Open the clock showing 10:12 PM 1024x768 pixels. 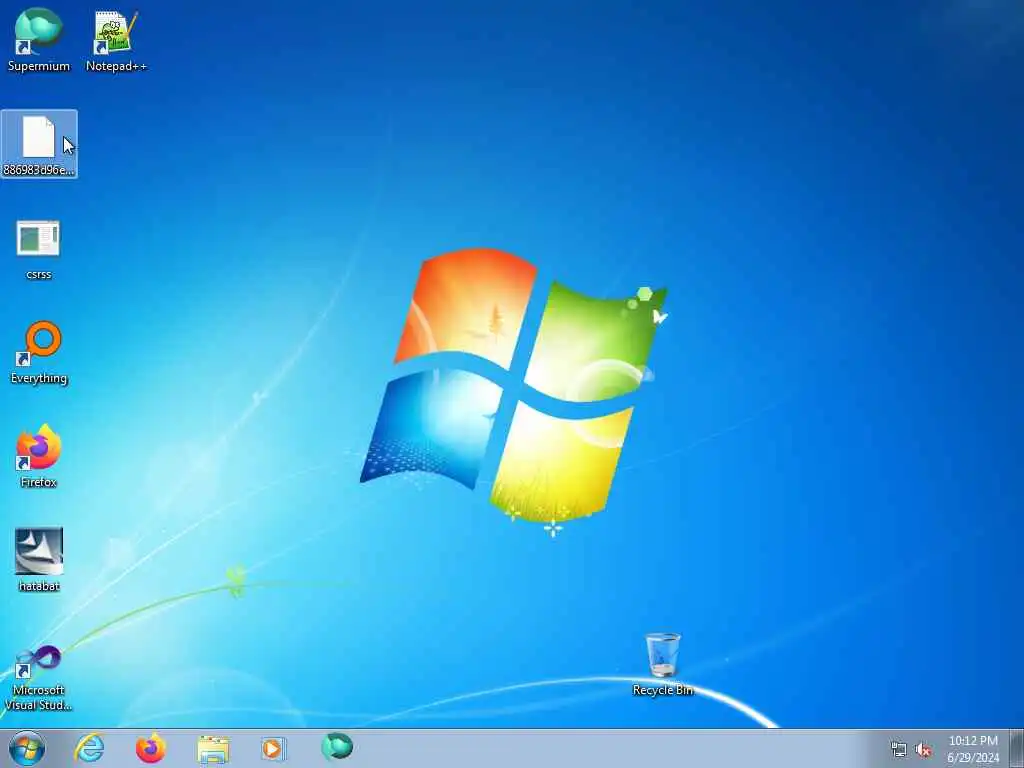(x=973, y=749)
